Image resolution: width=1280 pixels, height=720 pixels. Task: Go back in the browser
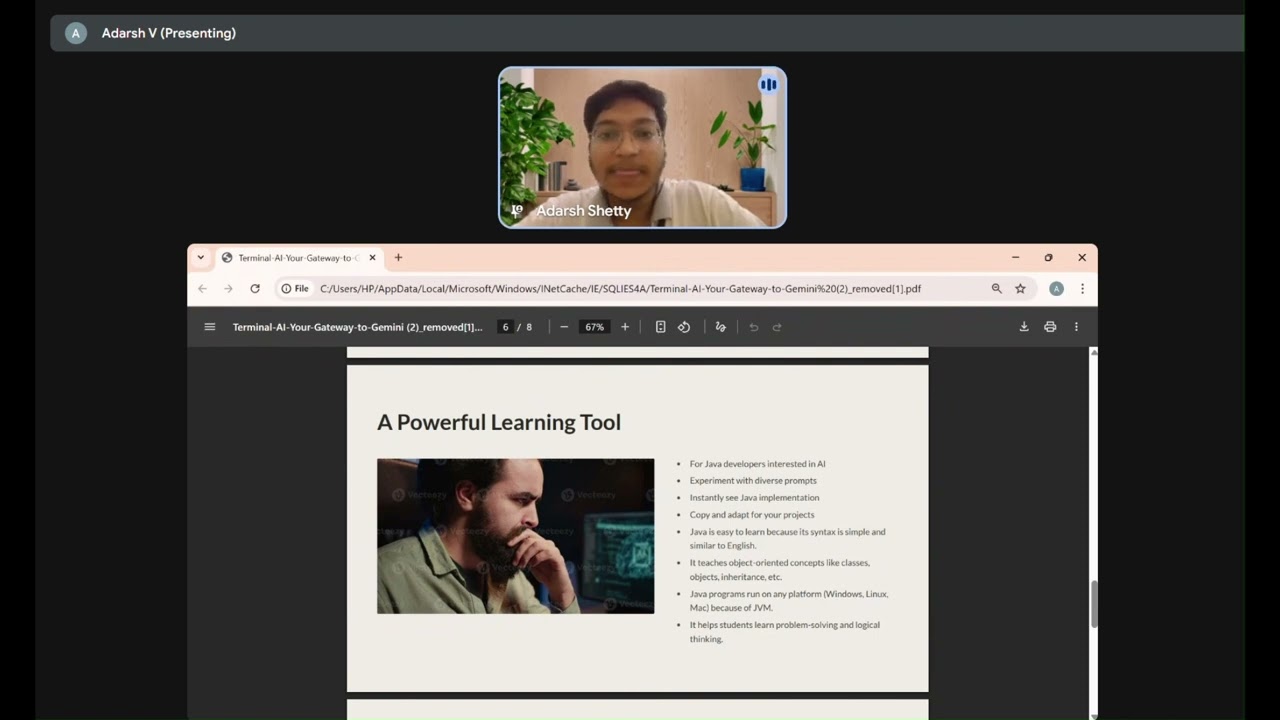click(202, 288)
